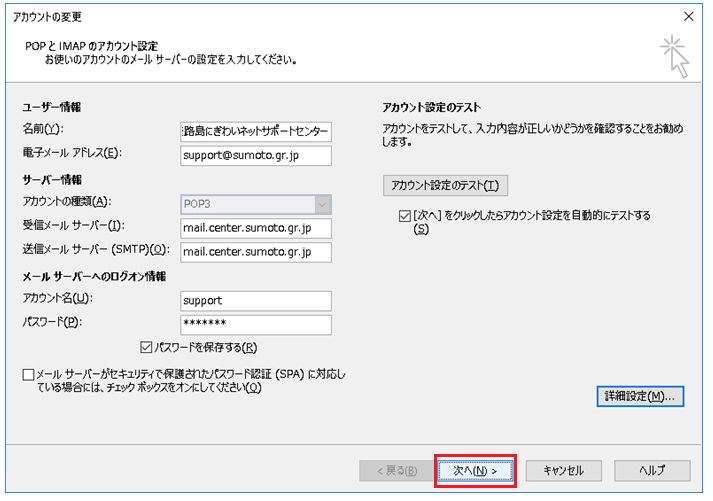Open 詳細設定(M)... settings
The image size is (713, 501).
click(640, 396)
